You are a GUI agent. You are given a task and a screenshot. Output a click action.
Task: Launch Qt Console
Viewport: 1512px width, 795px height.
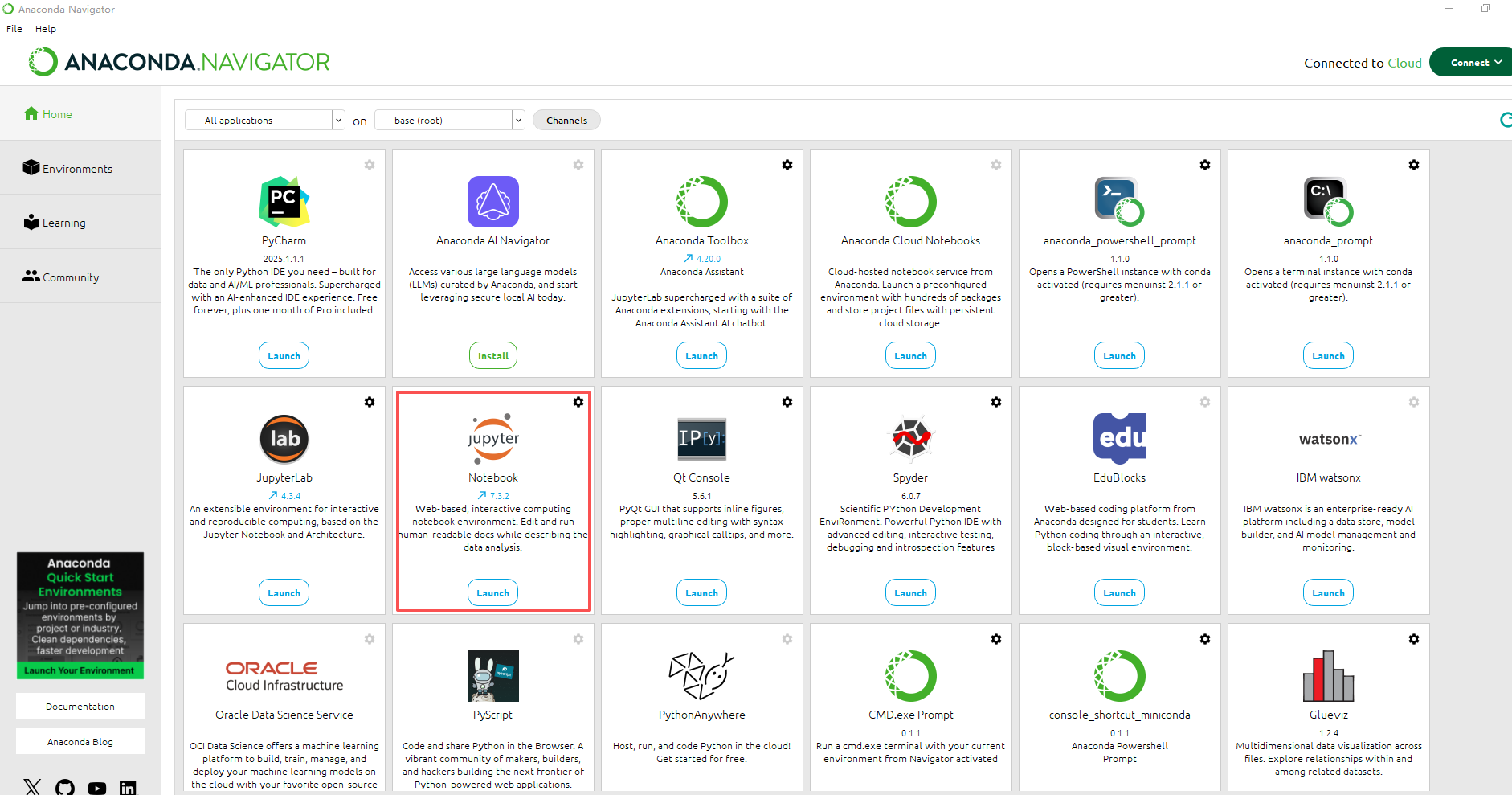click(702, 592)
